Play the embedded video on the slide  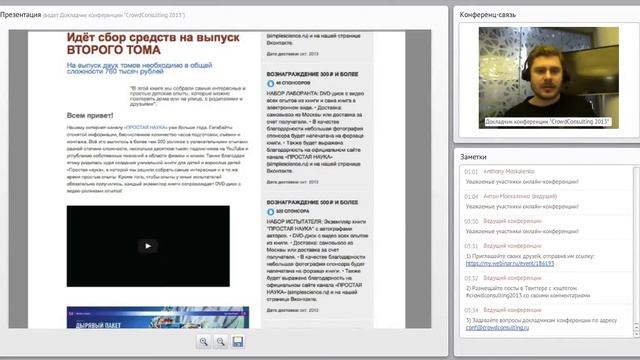pyautogui.click(x=148, y=246)
